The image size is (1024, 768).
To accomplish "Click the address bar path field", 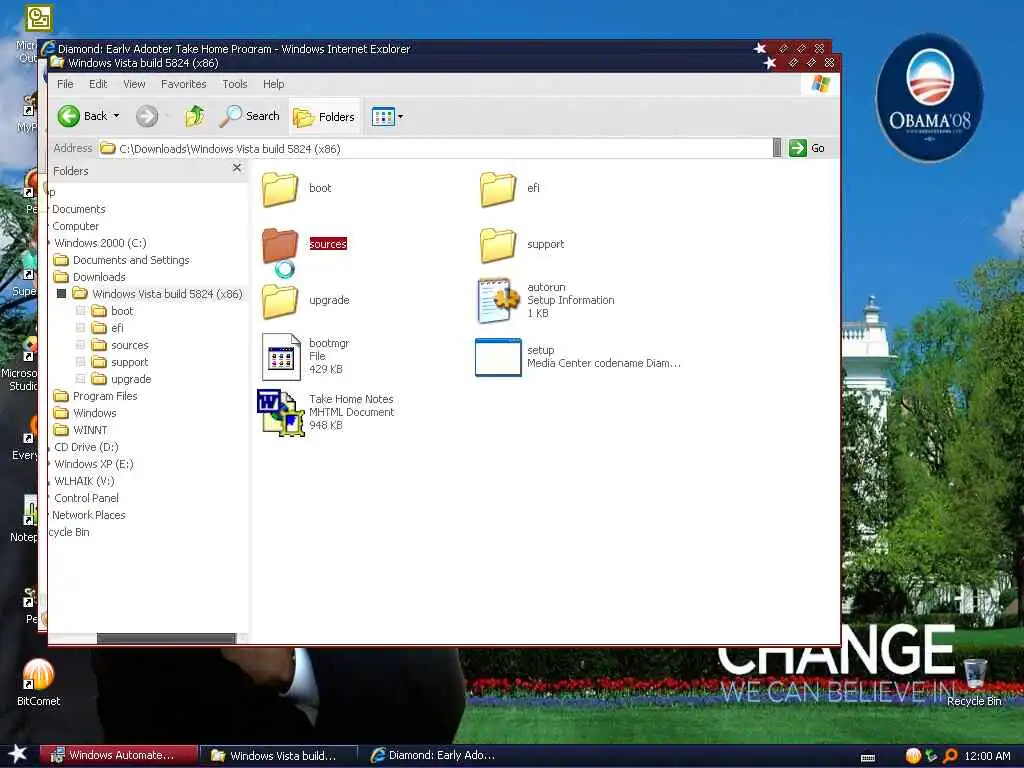I will tap(434, 148).
